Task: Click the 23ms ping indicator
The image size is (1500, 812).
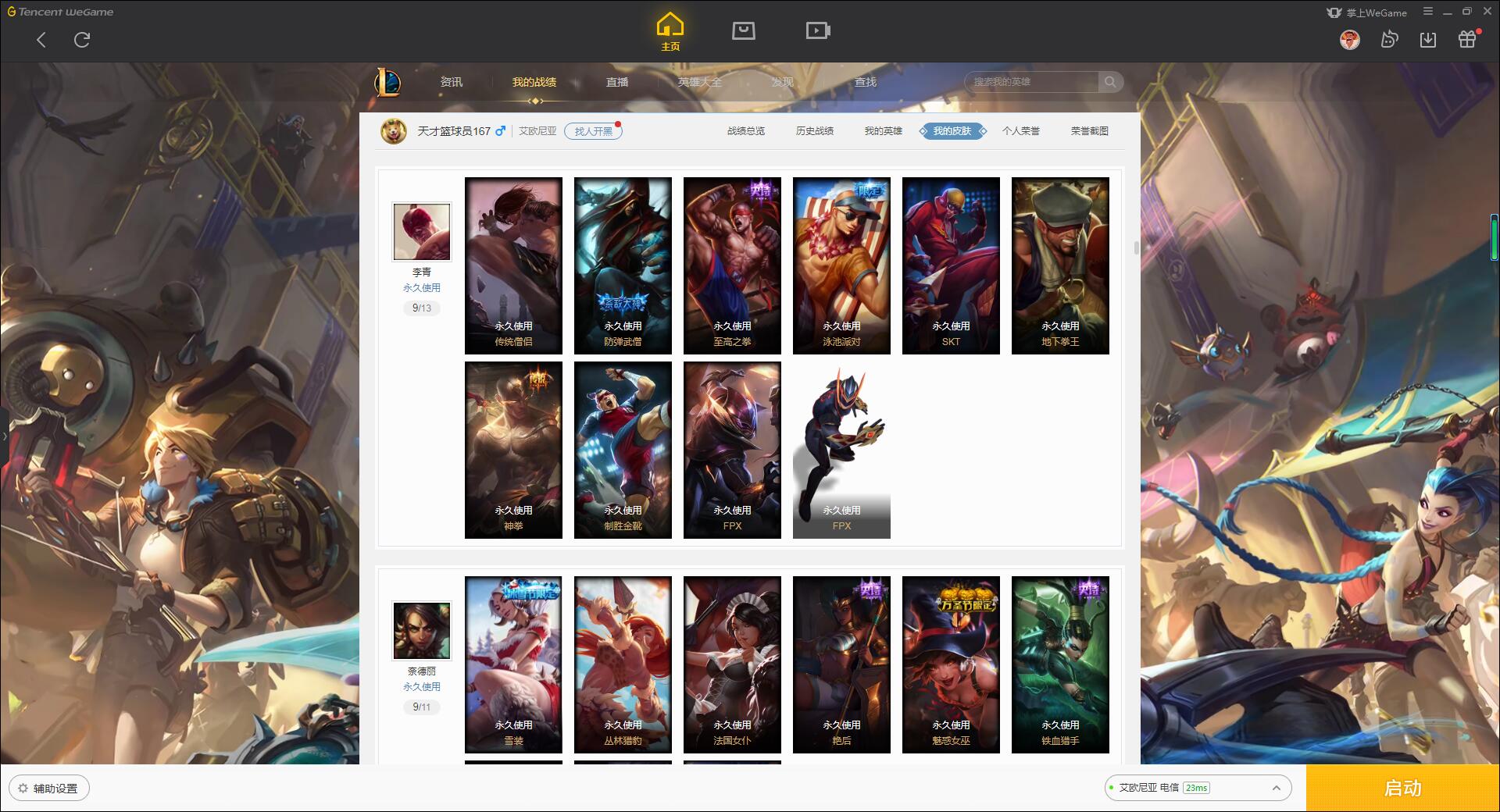Action: (x=1196, y=788)
